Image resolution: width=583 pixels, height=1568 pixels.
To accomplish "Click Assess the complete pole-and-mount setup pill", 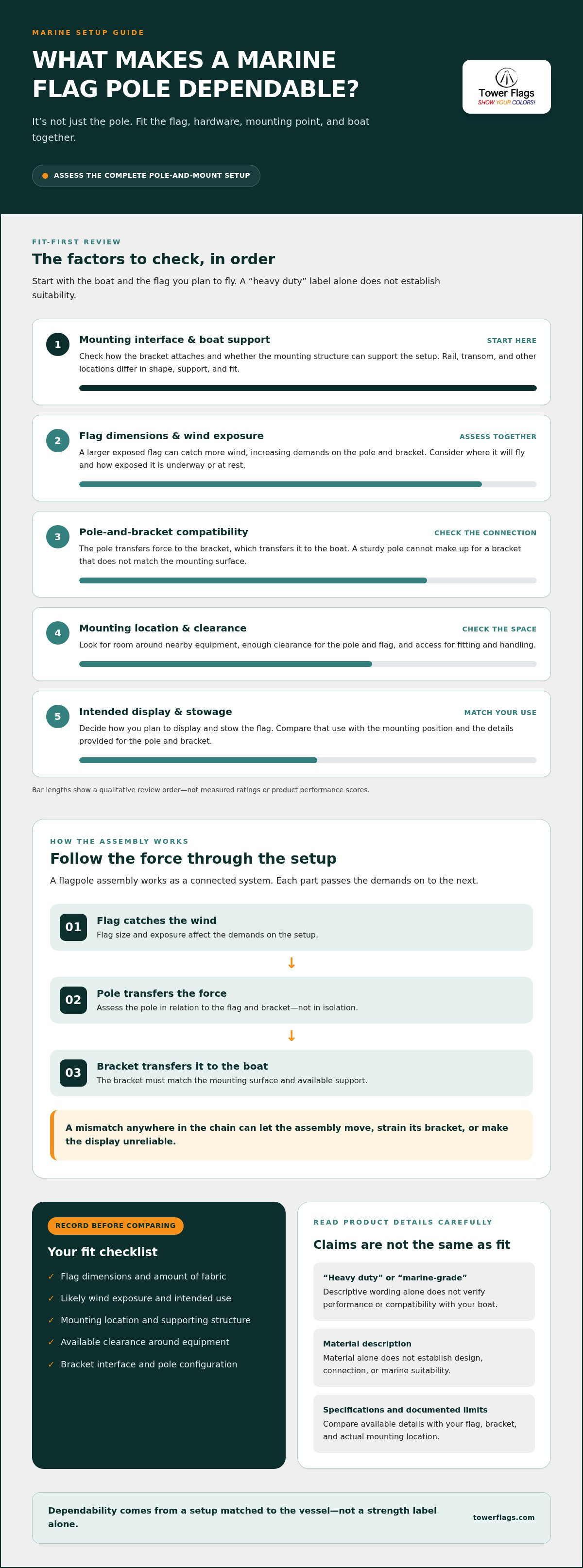I will tap(146, 176).
